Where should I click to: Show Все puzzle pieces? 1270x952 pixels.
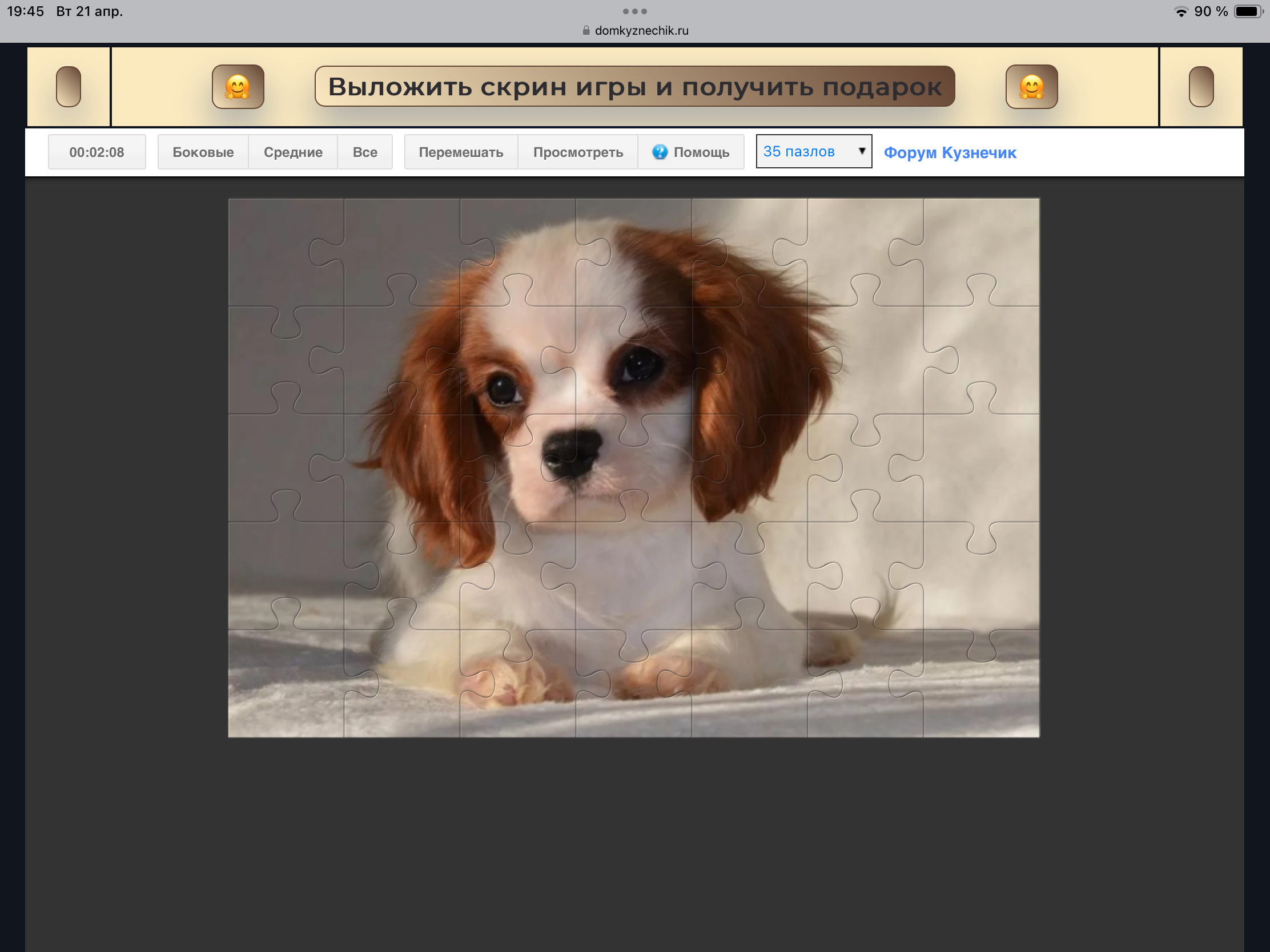point(364,152)
